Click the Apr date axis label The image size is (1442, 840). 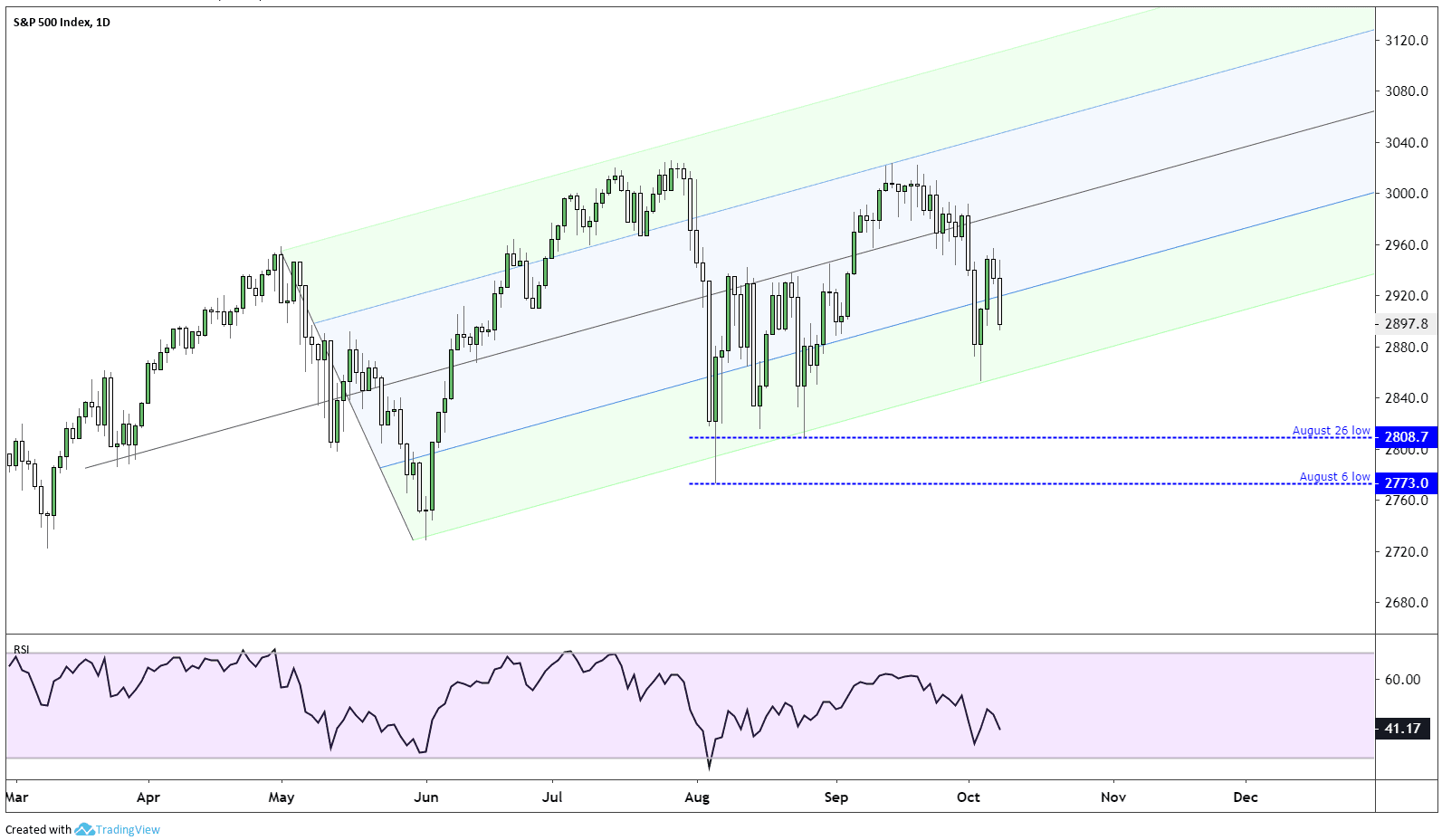coord(148,797)
